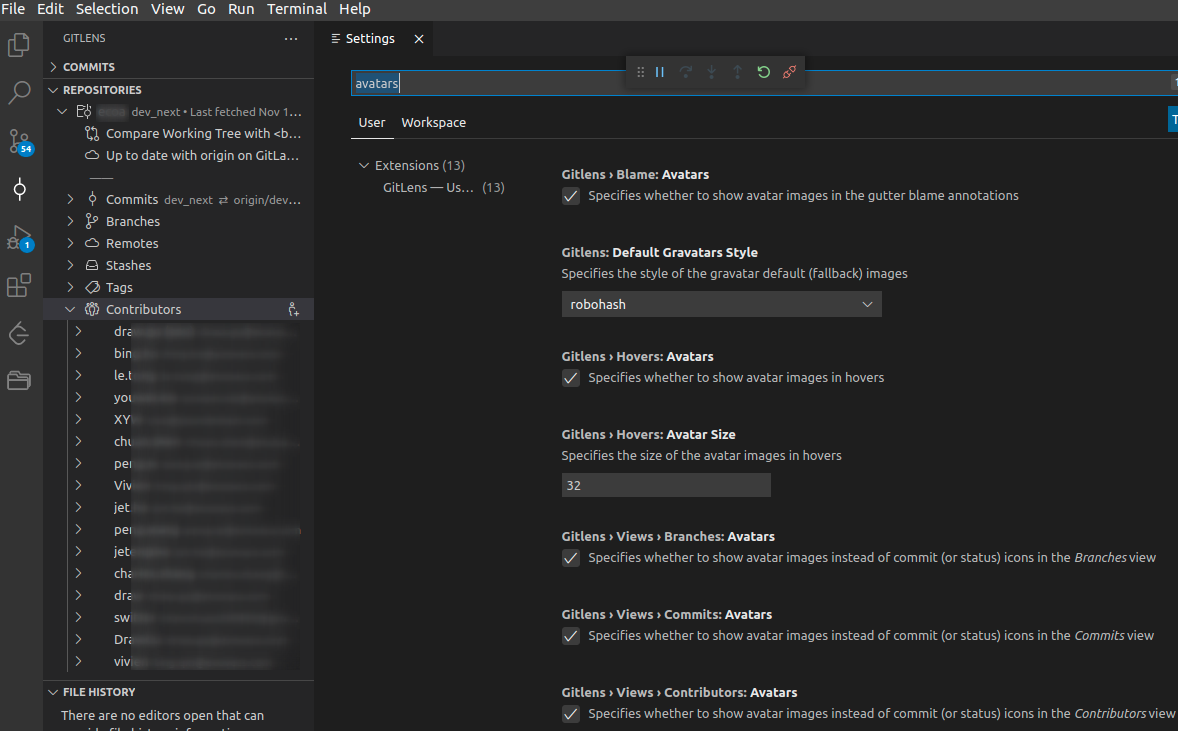Screen dimensions: 1178x731
Task: Expand contributor starting with Viv
Action: [x=78, y=485]
